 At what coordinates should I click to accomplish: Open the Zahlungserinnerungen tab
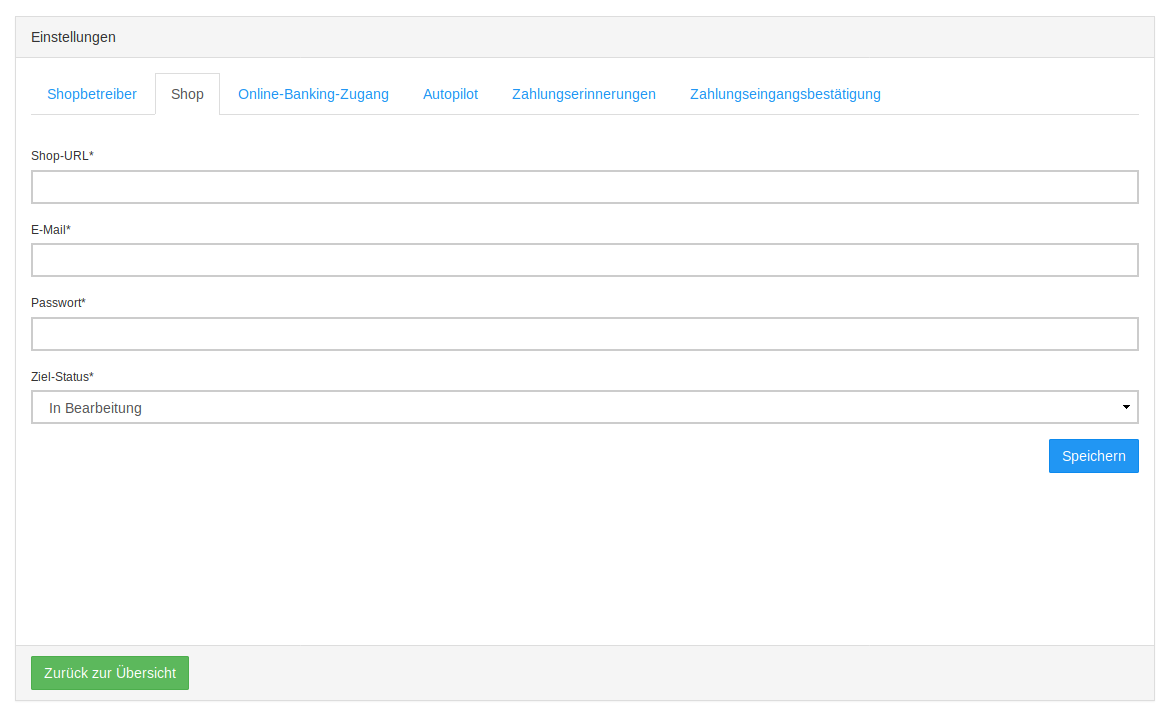pos(584,94)
